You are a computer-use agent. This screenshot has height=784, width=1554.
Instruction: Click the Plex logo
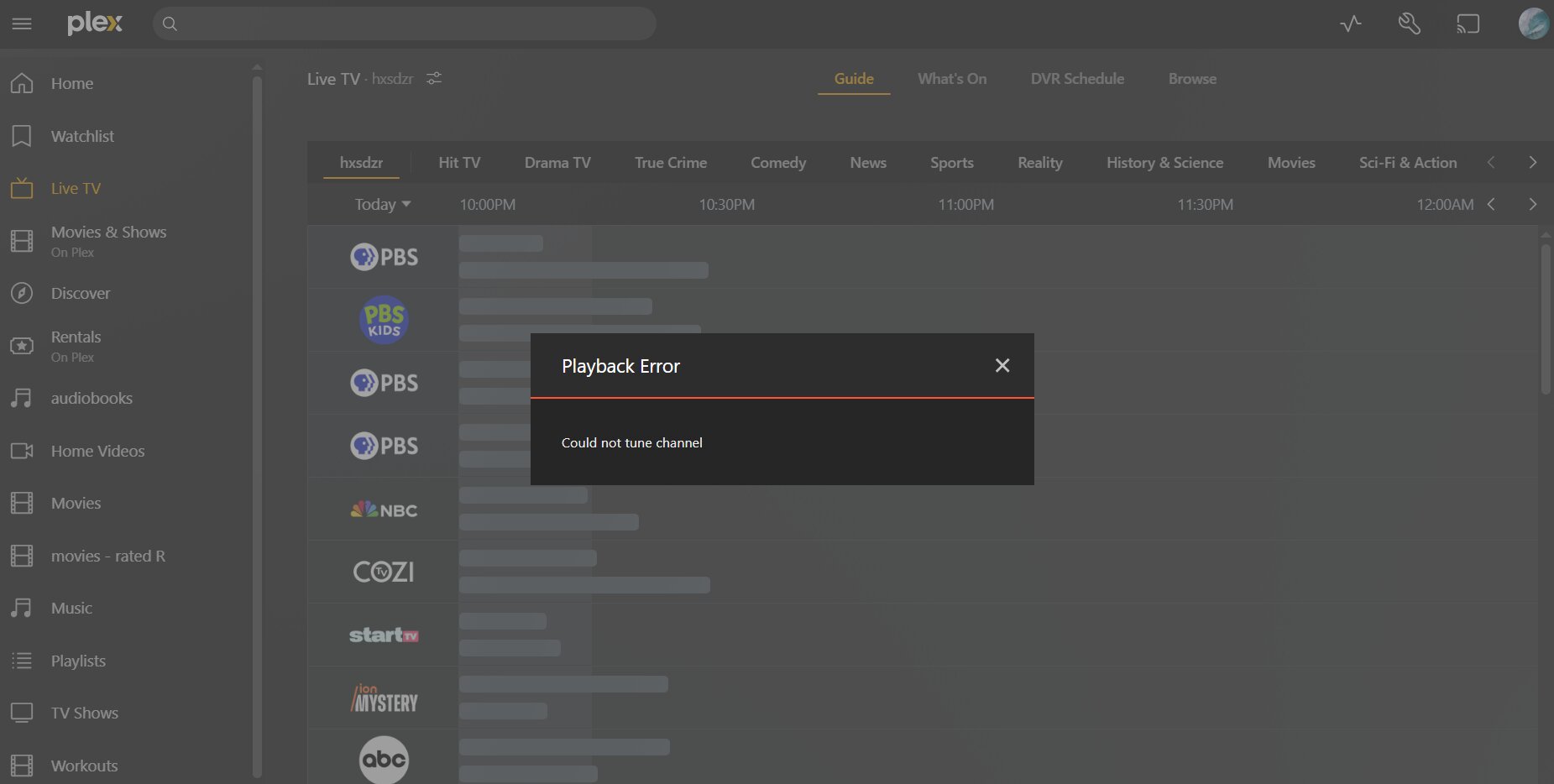(x=95, y=24)
